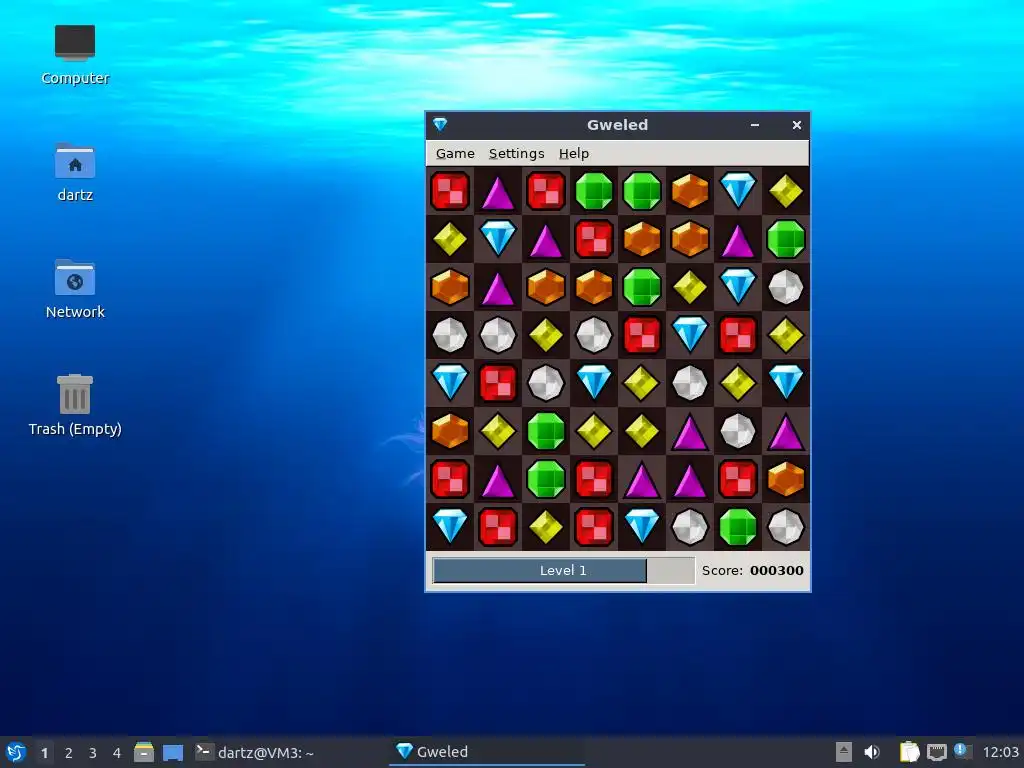Click the 12:03 clock

tap(1000, 752)
